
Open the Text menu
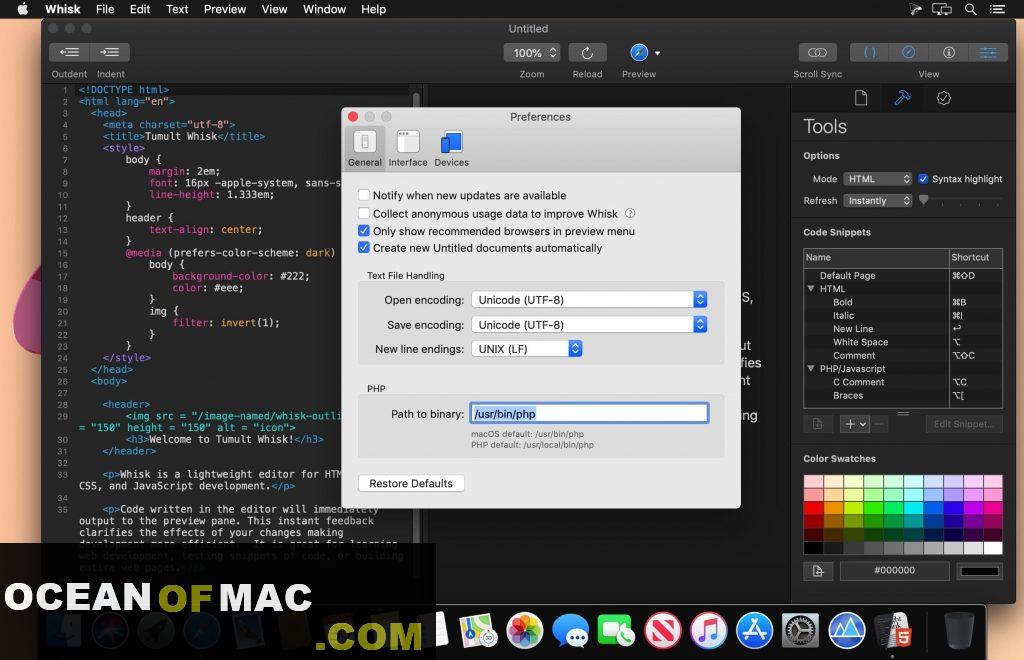pyautogui.click(x=176, y=9)
